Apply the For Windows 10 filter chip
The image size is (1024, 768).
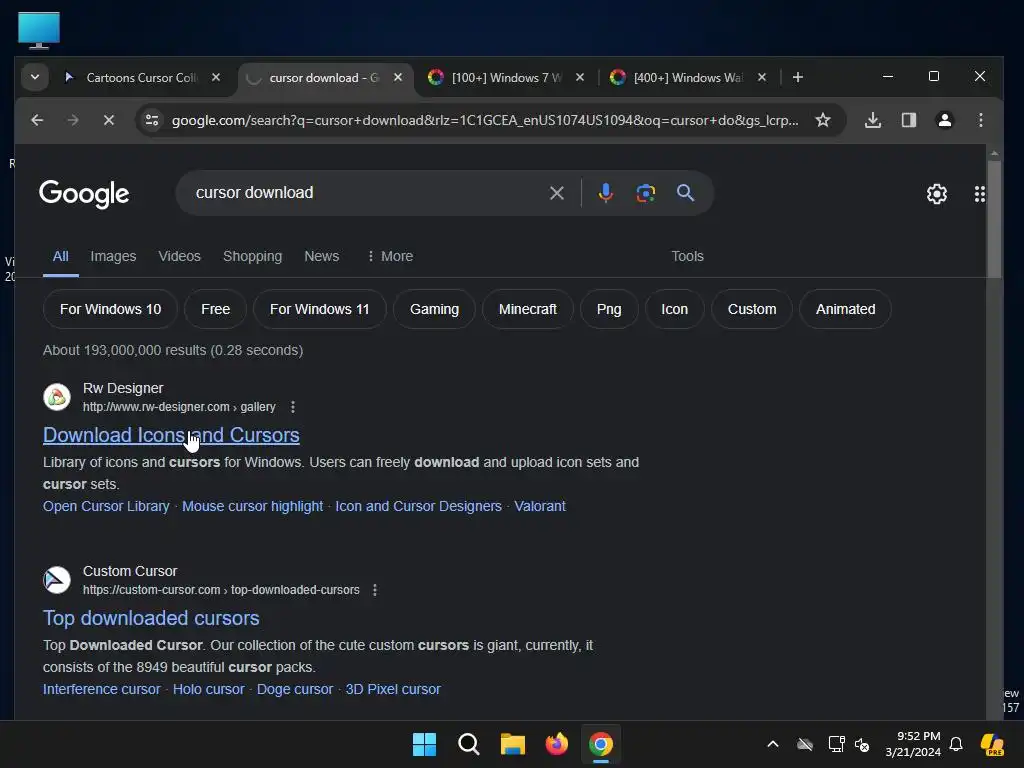110,310
